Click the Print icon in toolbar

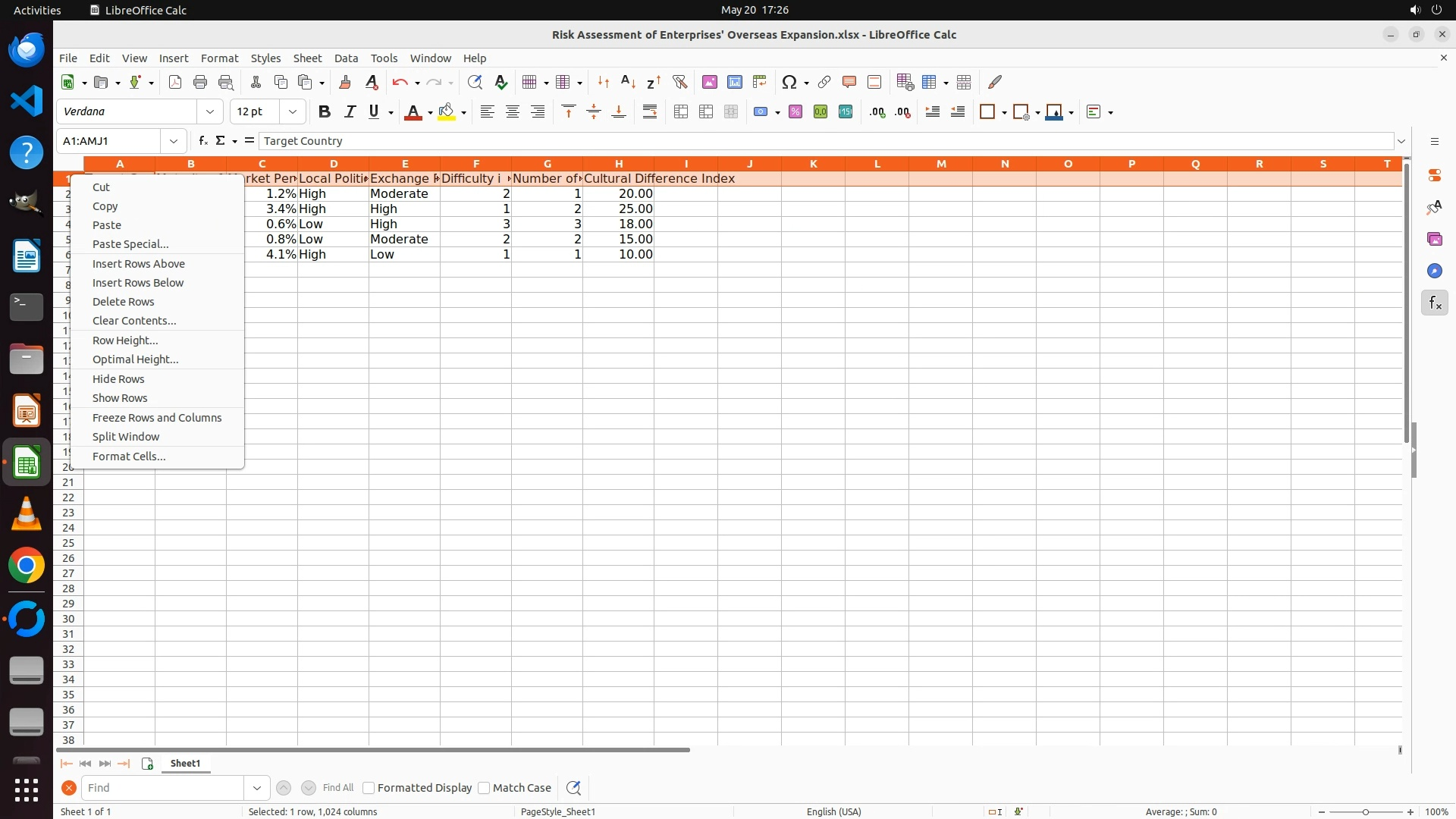[x=200, y=82]
